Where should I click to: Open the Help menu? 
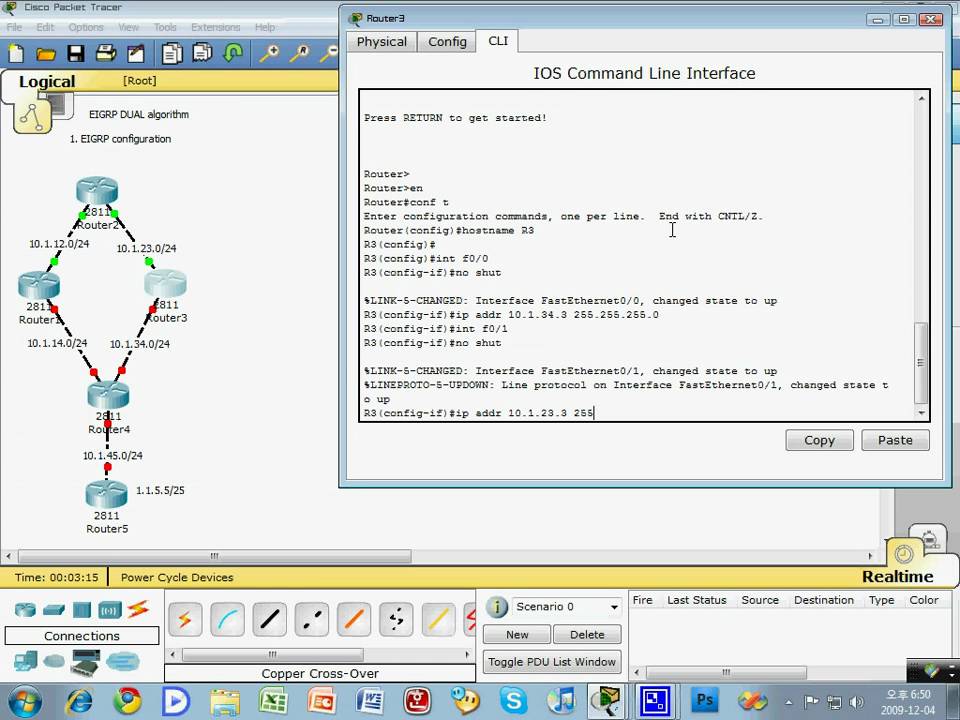pyautogui.click(x=264, y=27)
